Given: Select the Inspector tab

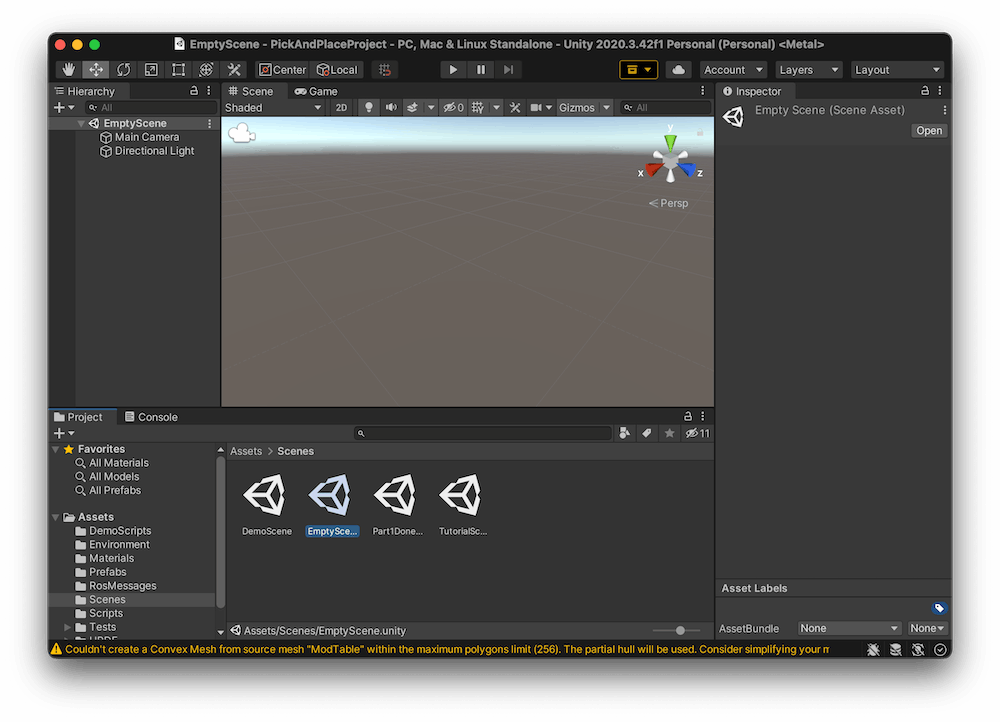Looking at the screenshot, I should point(753,91).
